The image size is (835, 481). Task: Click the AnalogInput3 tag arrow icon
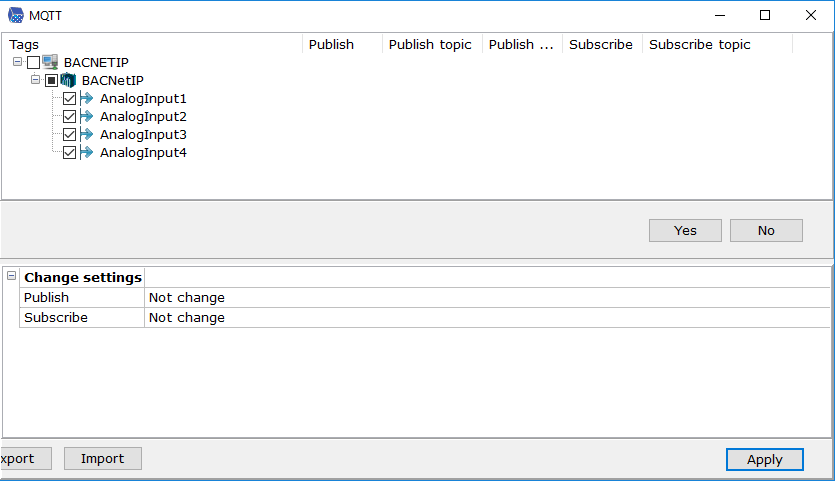86,134
